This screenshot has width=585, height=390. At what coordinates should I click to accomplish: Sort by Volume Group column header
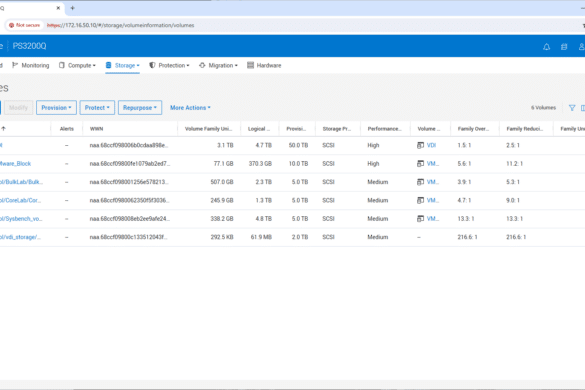429,129
